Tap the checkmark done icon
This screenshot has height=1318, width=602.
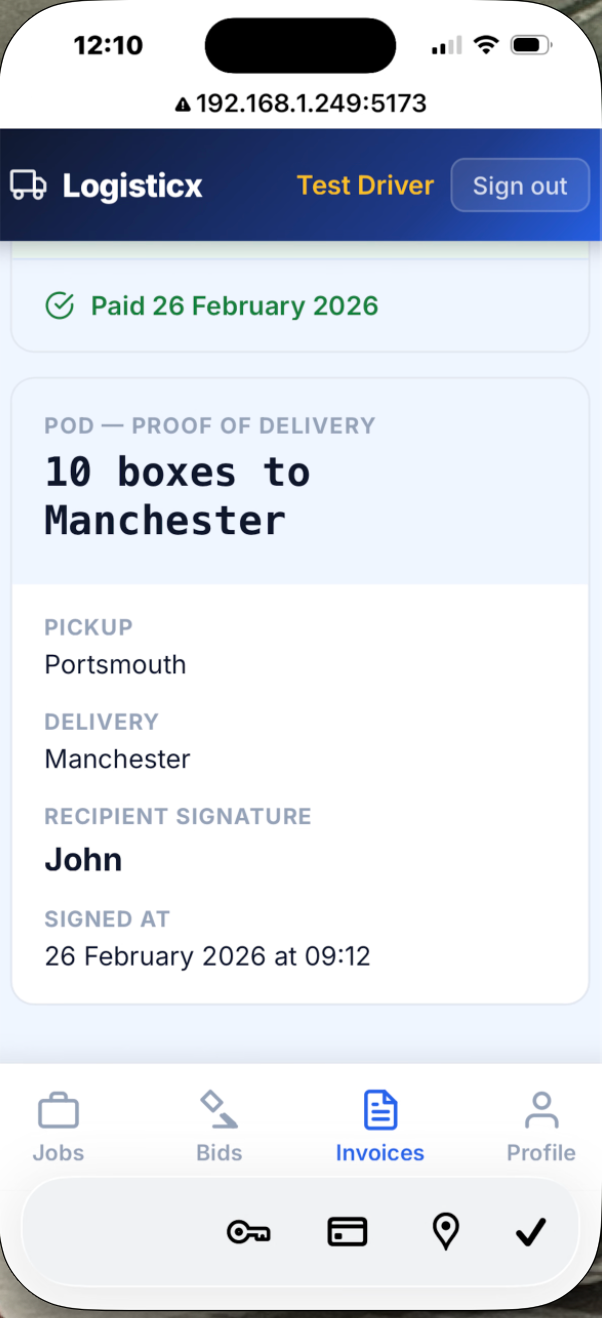[530, 1232]
